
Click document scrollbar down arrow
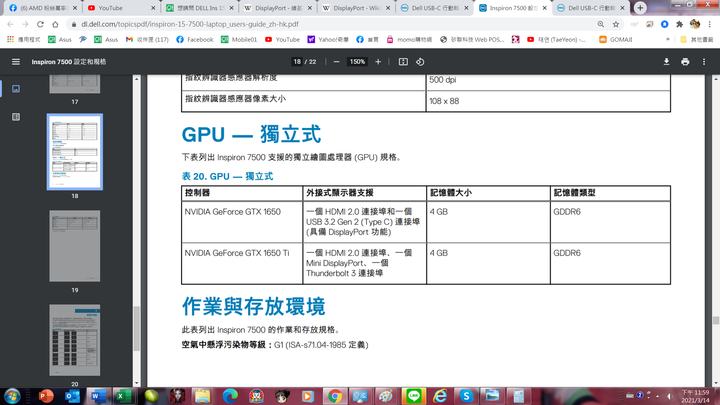pos(716,383)
